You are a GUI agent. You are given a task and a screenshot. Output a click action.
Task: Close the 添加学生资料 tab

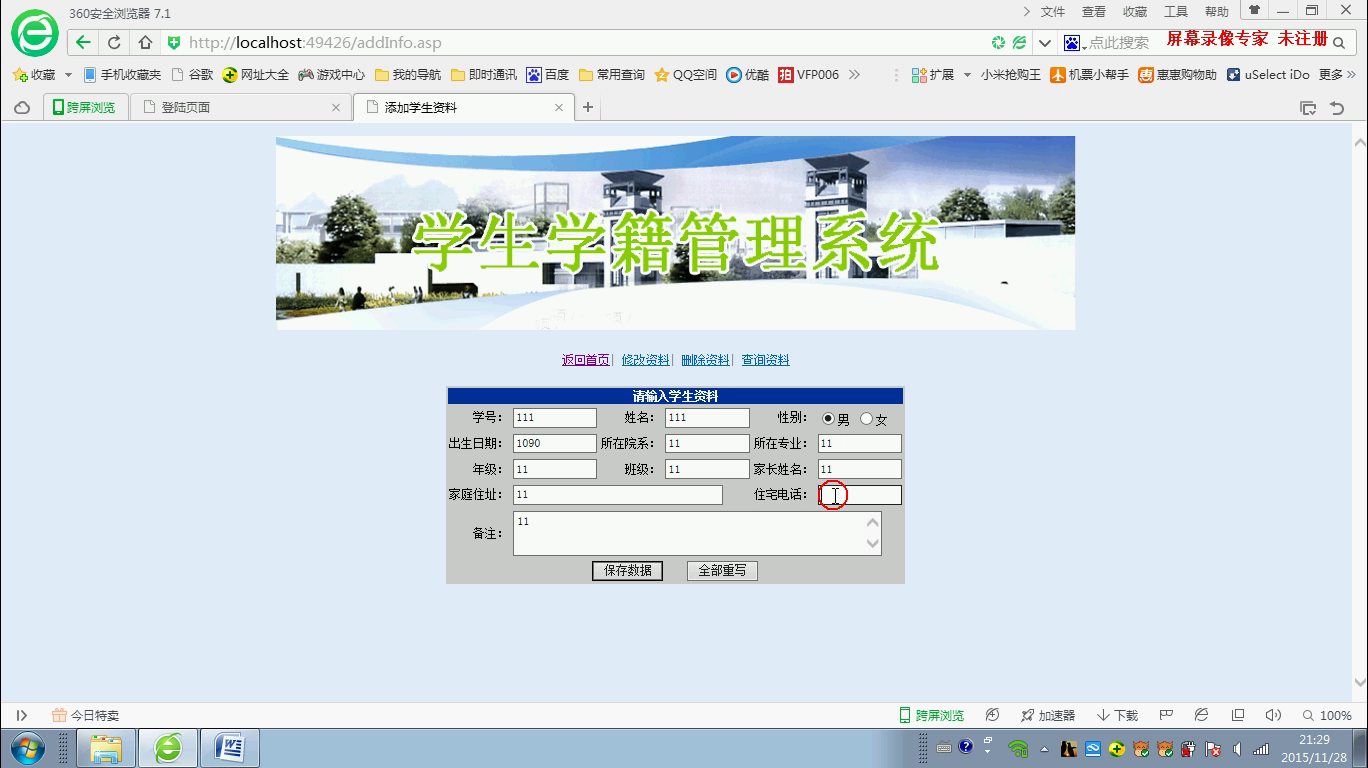click(559, 107)
